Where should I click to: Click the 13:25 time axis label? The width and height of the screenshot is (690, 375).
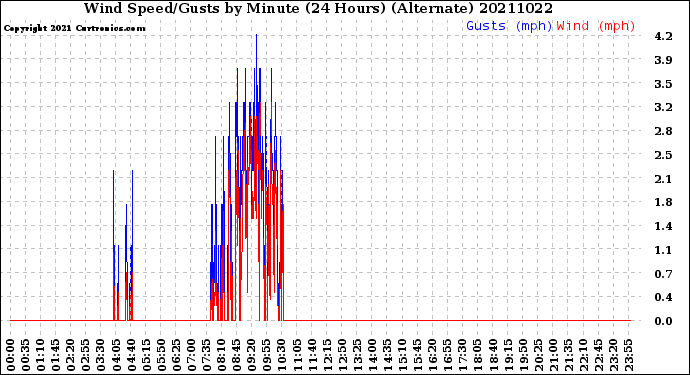pyautogui.click(x=358, y=355)
